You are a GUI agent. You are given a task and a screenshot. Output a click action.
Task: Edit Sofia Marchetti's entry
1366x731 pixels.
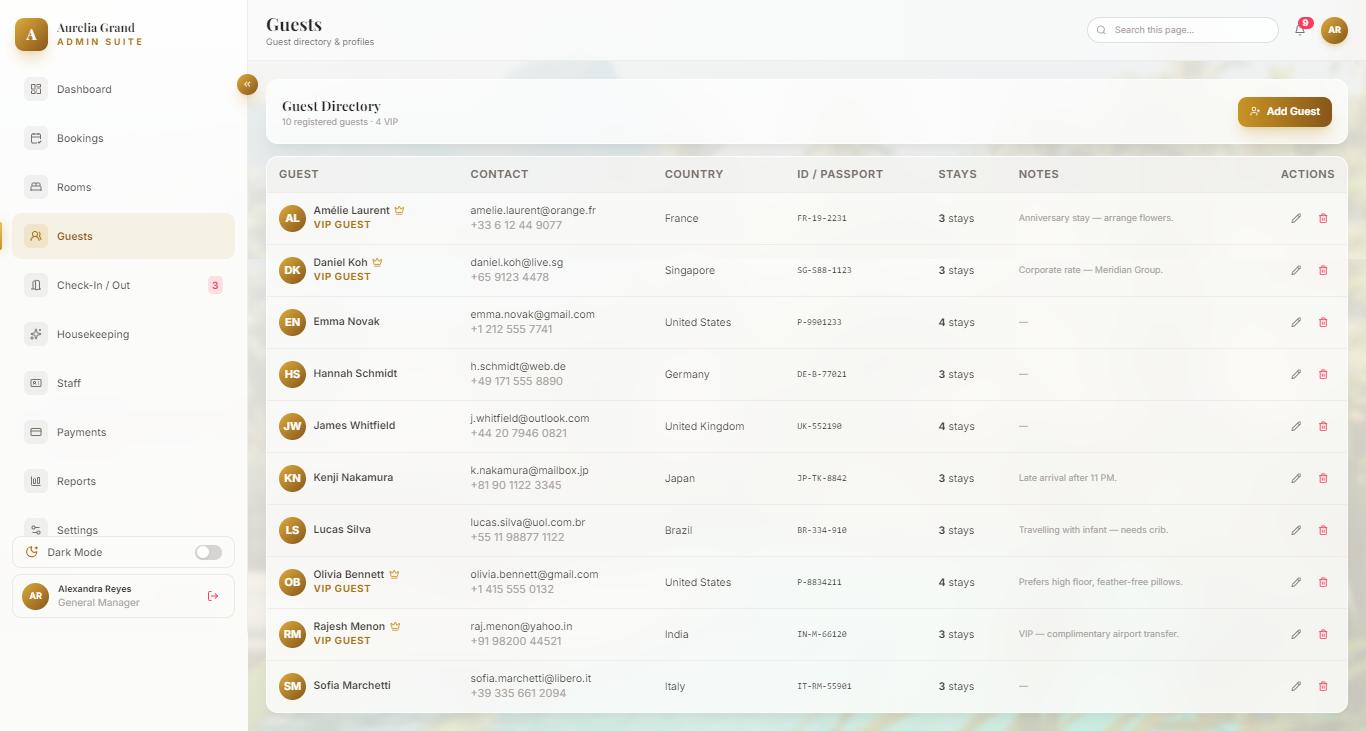(x=1296, y=686)
